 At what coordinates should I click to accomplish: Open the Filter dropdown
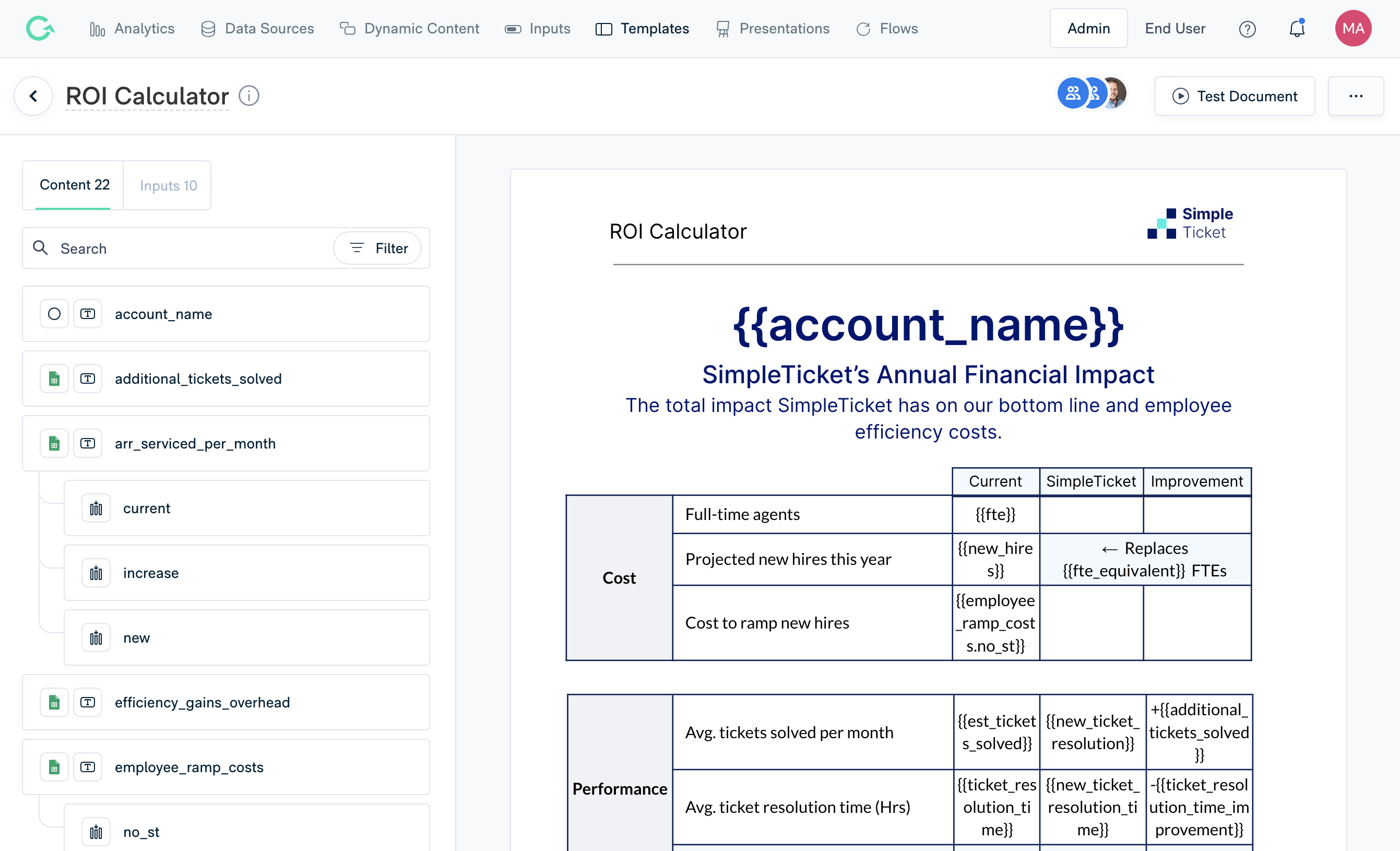pyautogui.click(x=378, y=249)
